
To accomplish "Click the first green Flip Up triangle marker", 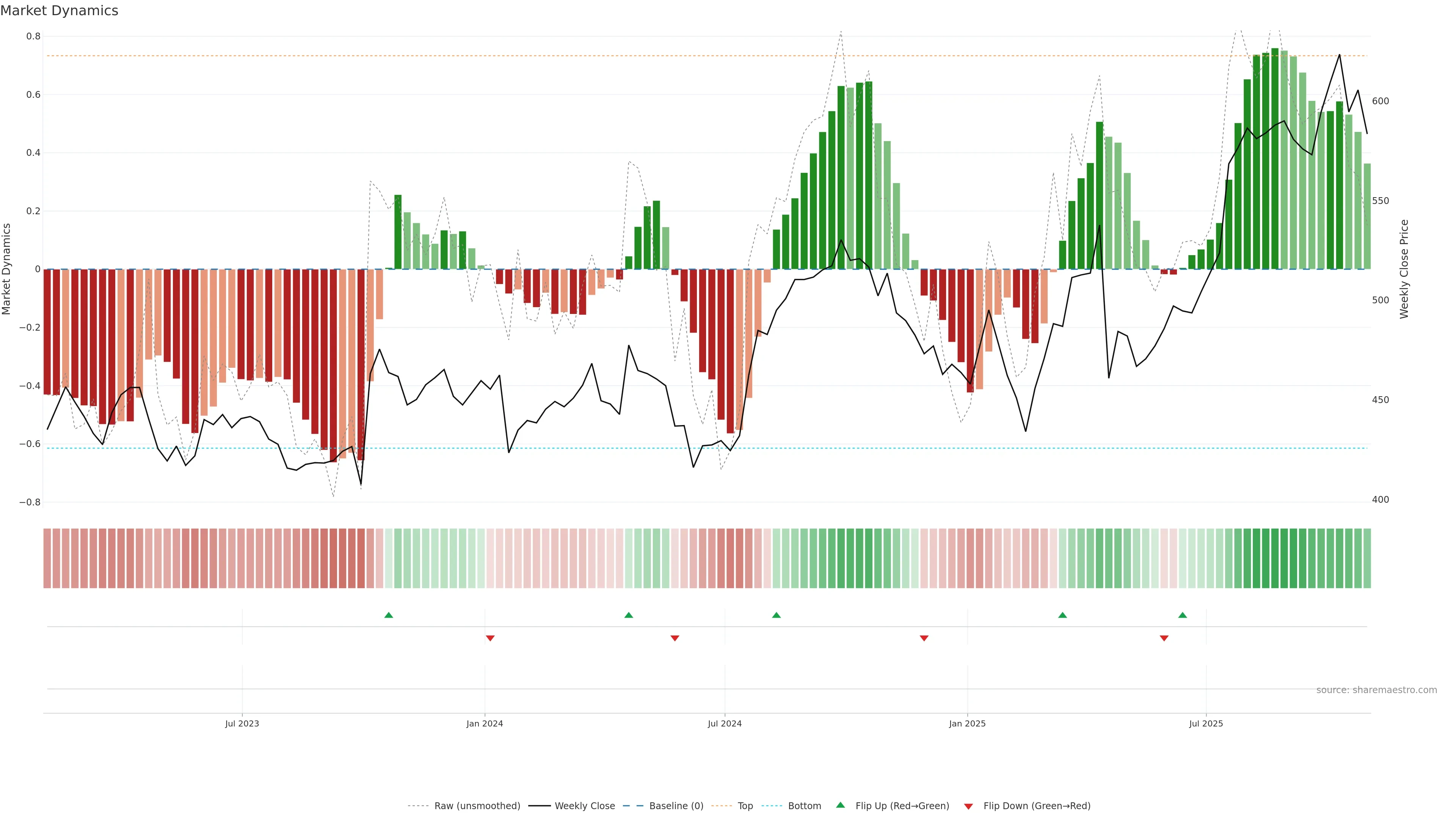I will tap(388, 615).
